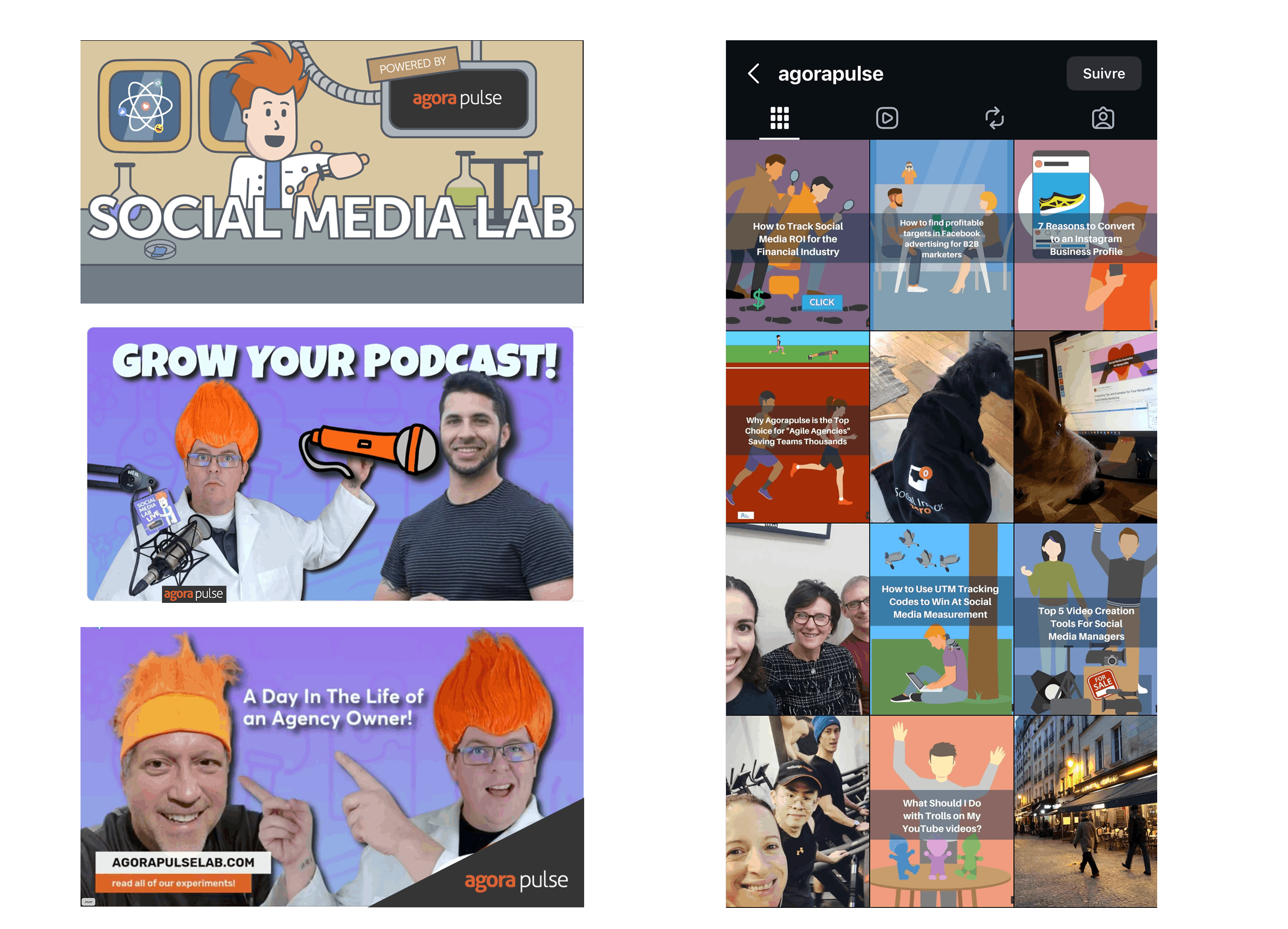This screenshot has width=1288, height=929.
Task: Click the small Jouer play button
Action: (x=88, y=901)
